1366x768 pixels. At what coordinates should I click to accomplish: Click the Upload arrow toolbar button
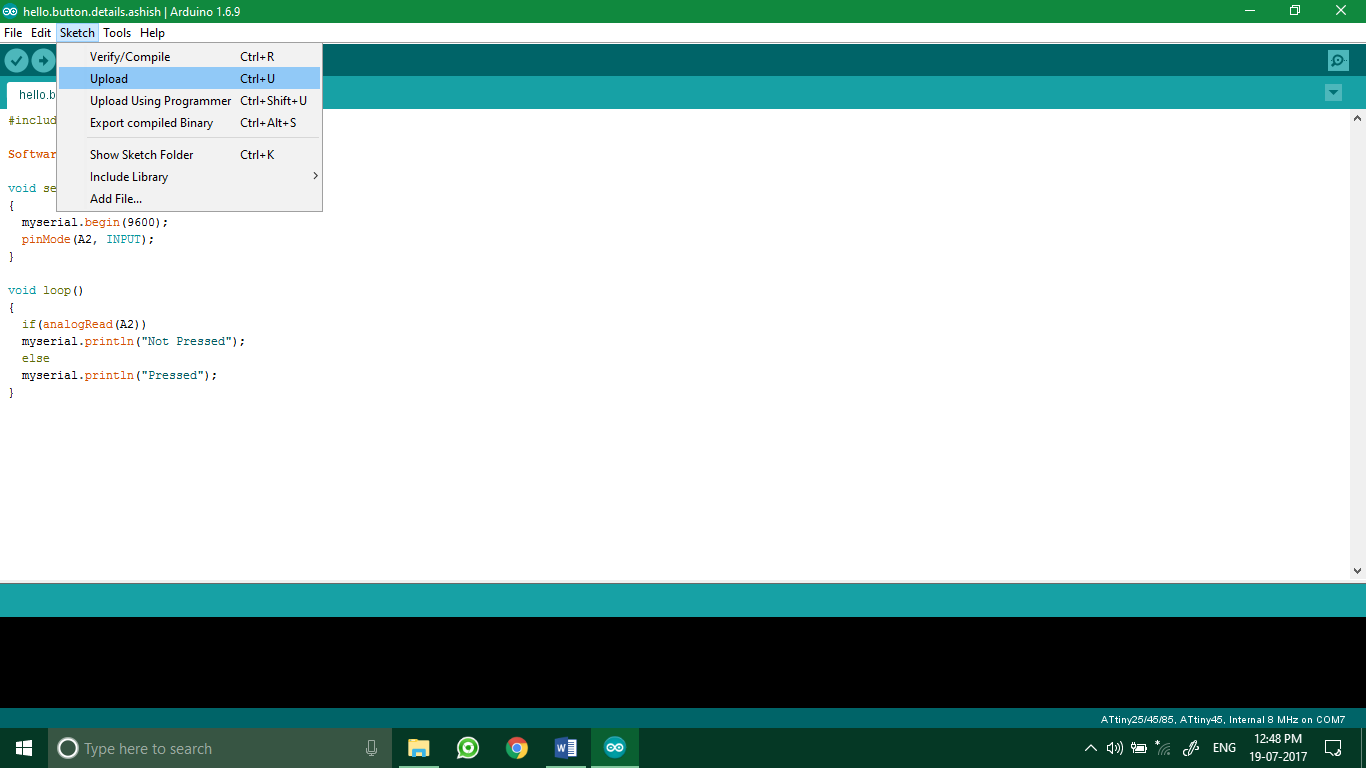coord(43,60)
